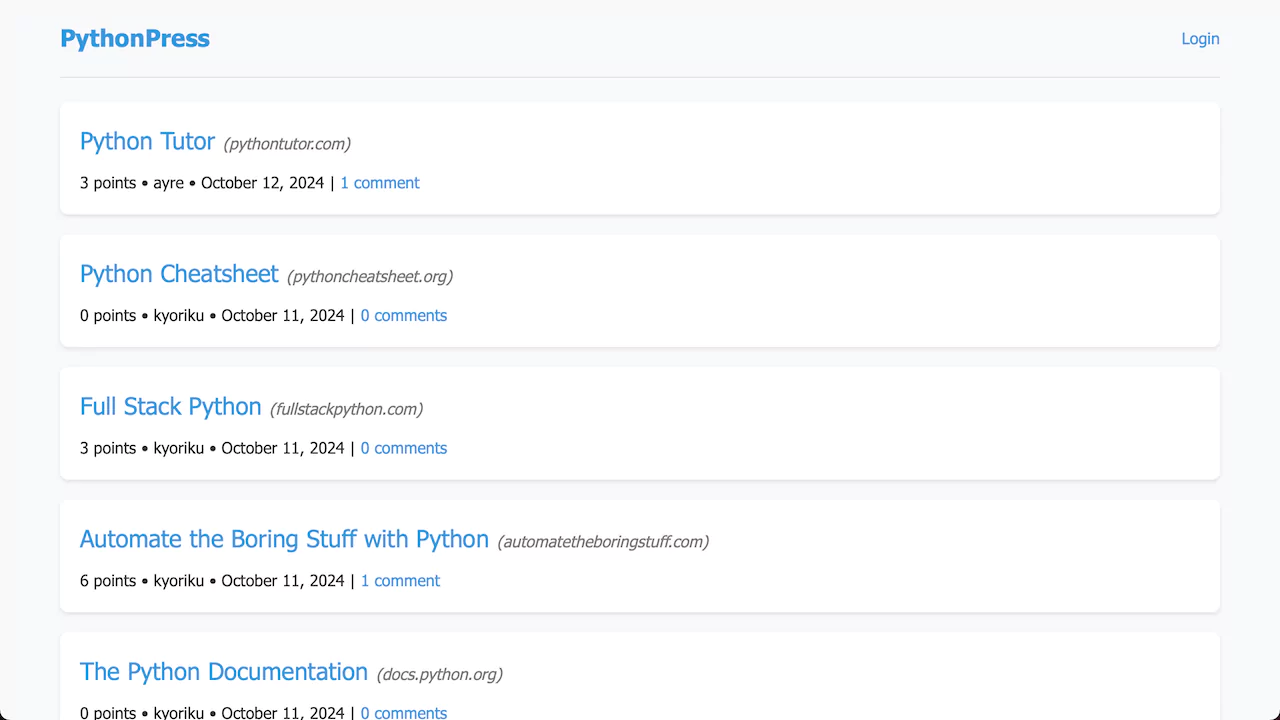Click the pythoncheatsheet.org domain label
1280x720 pixels.
369,276
